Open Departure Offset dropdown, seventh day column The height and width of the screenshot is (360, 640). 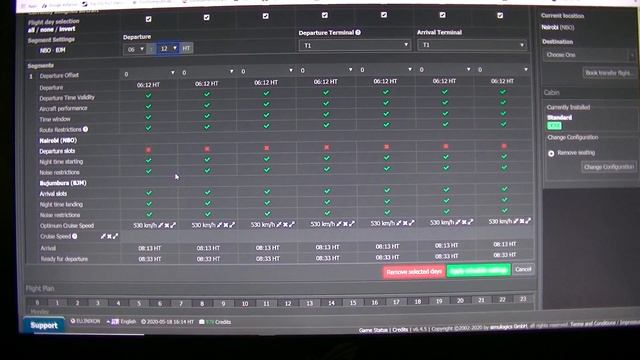click(503, 70)
